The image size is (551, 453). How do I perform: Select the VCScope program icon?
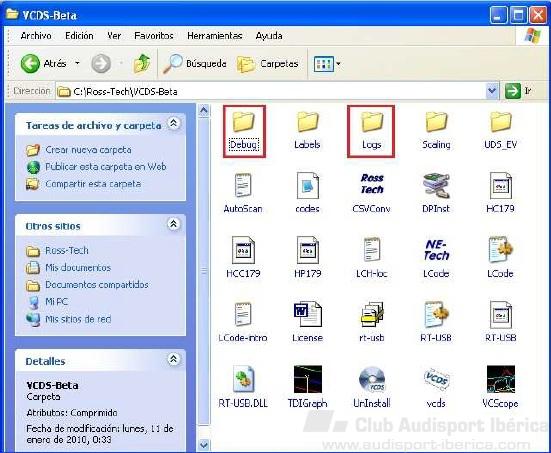[500, 380]
